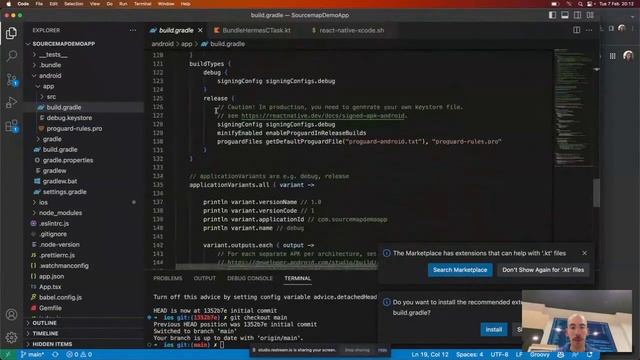
Task: Click the editor vertical scrollbar thumb
Action: click(596, 193)
